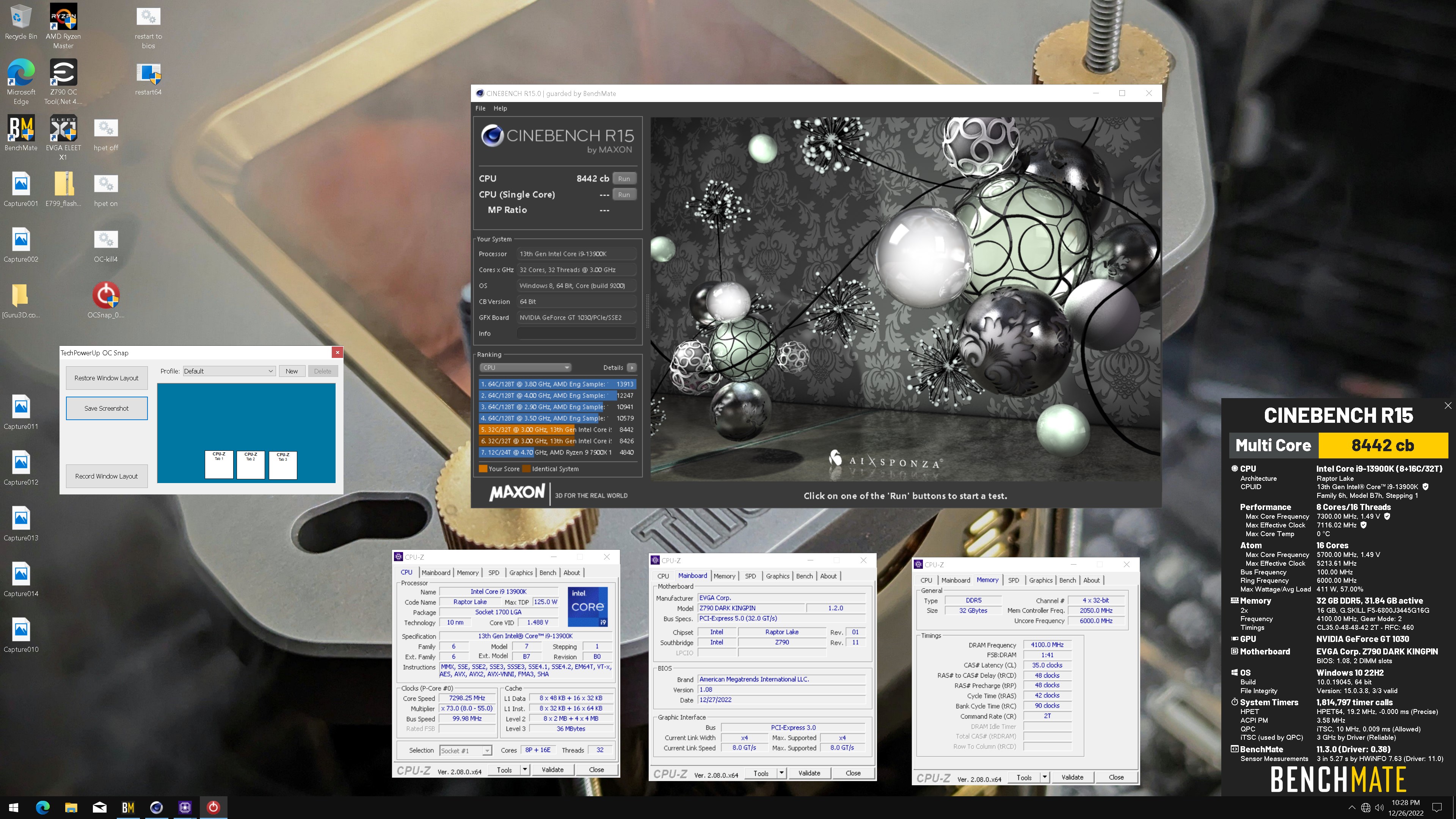Show hidden system tray icons
The image size is (1456, 819).
coord(1351,808)
